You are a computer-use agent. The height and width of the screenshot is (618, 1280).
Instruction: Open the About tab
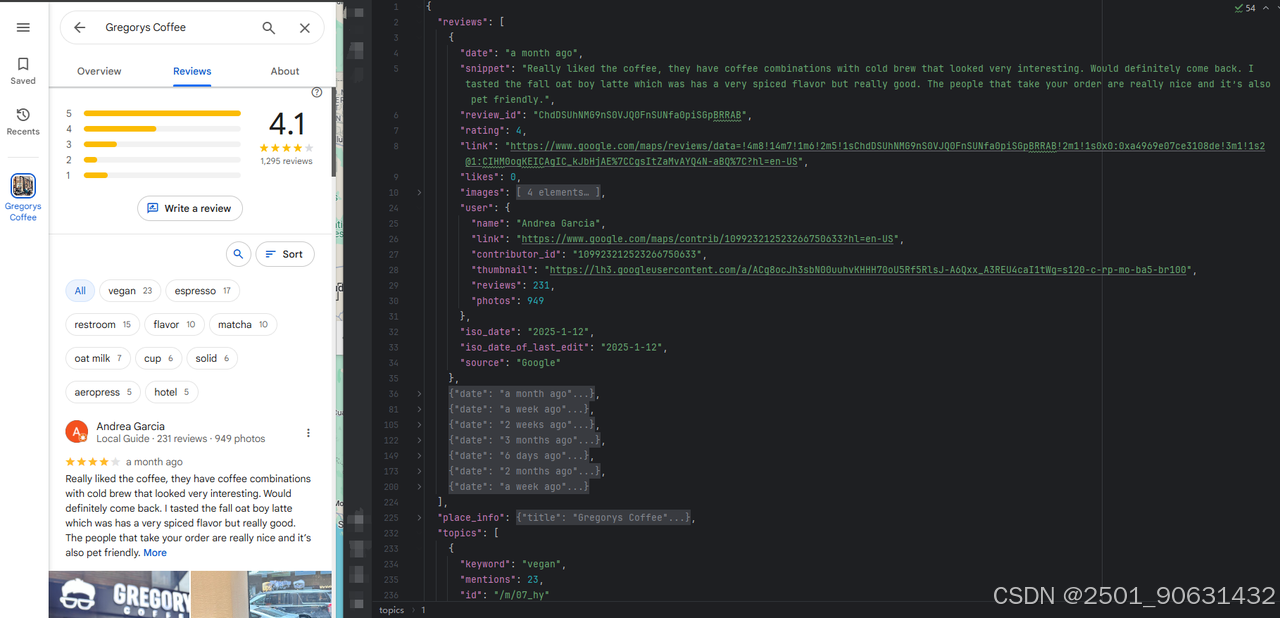click(x=285, y=71)
